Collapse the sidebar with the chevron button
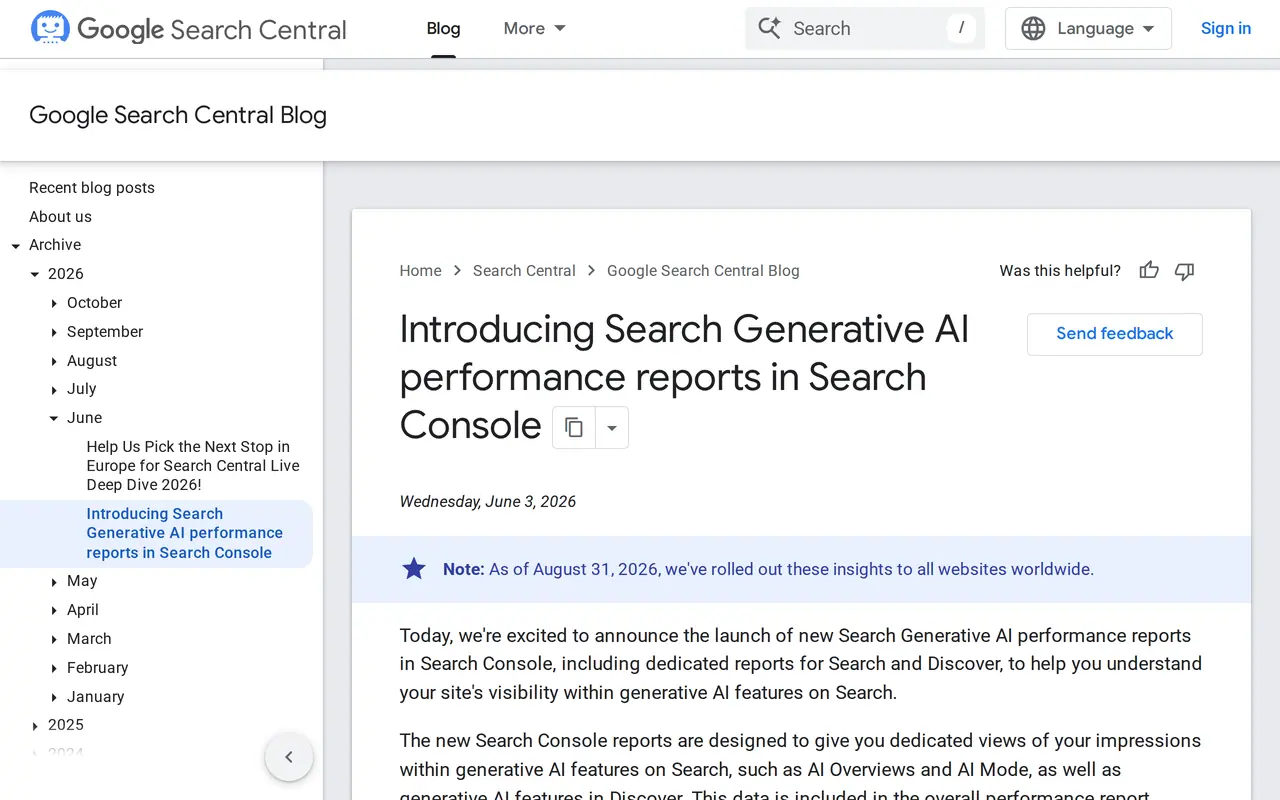Viewport: 1280px width, 800px height. [289, 757]
